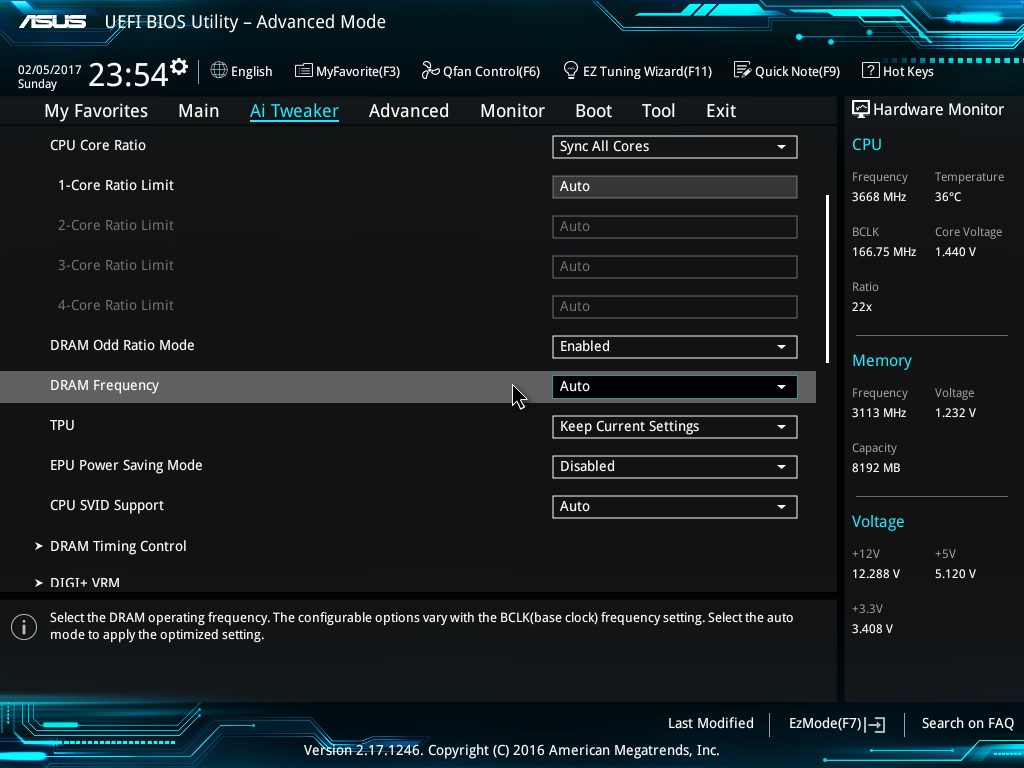The height and width of the screenshot is (768, 1024).
Task: Click the +5V value 5.120 V
Action: (x=955, y=573)
